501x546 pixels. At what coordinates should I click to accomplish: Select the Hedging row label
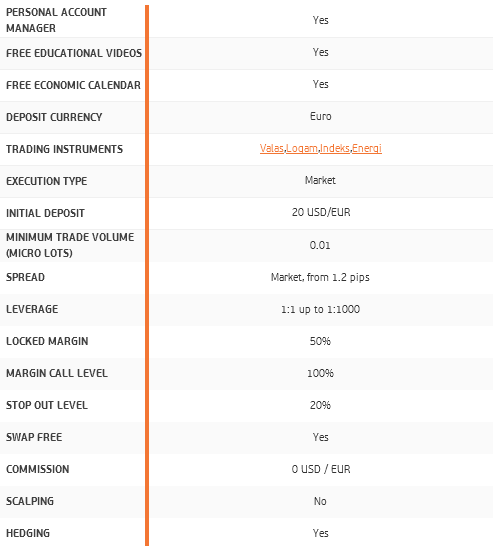[28, 533]
